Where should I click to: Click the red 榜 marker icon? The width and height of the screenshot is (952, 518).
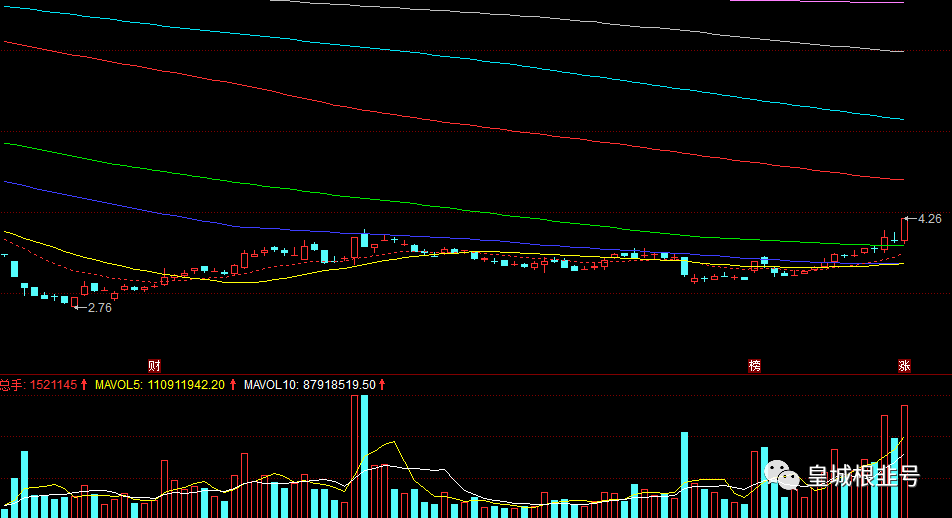754,366
